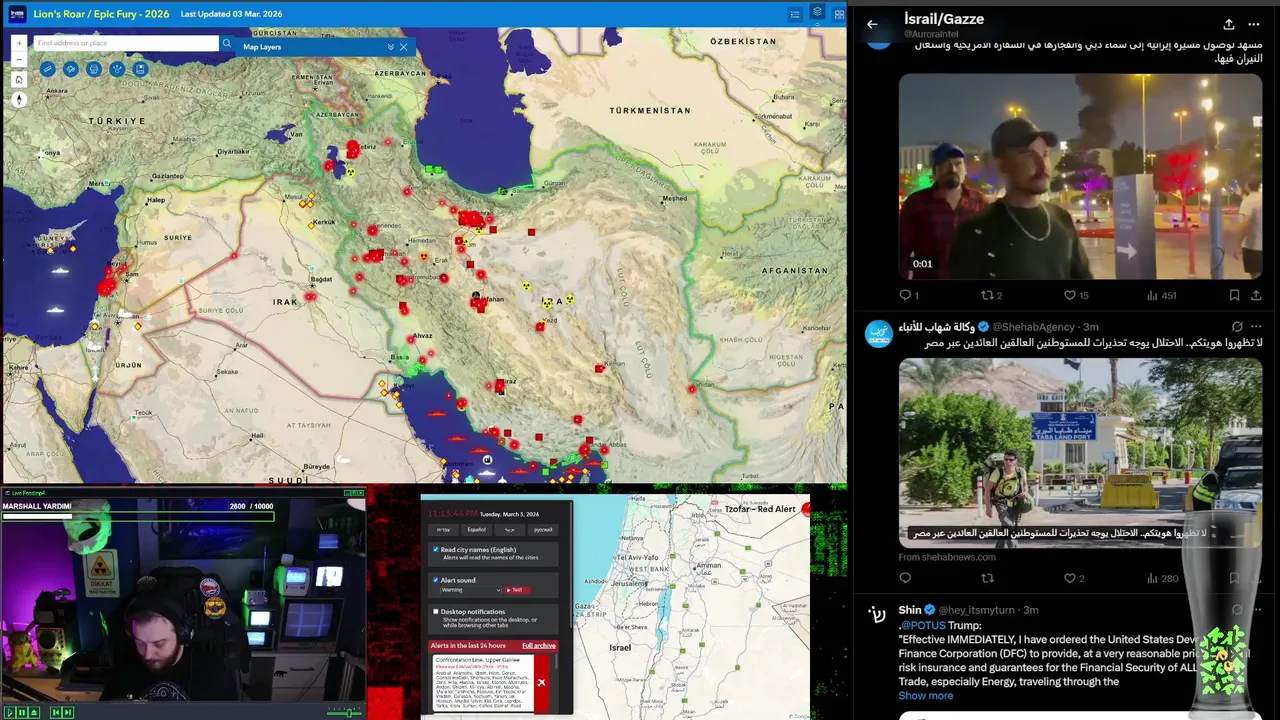The width and height of the screenshot is (1280, 720).
Task: Click the red aircraft alert icon
Action: [x=541, y=682]
